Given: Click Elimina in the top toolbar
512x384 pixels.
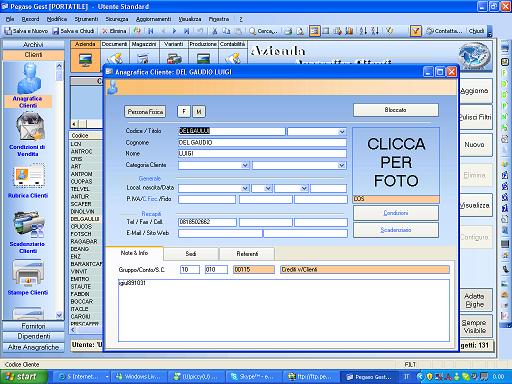Looking at the screenshot, I should [x=114, y=31].
